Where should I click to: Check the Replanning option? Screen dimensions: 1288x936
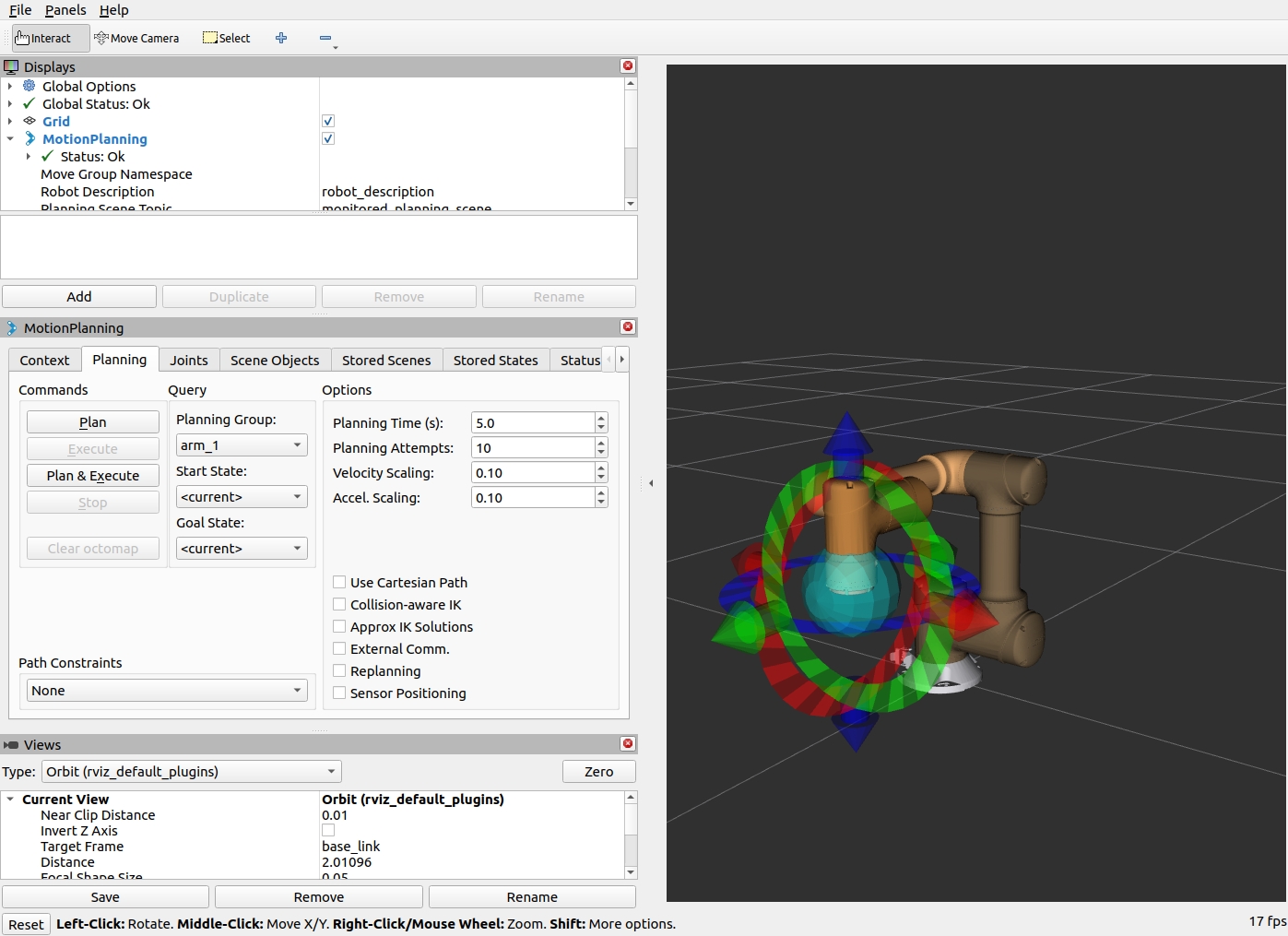[x=339, y=670]
